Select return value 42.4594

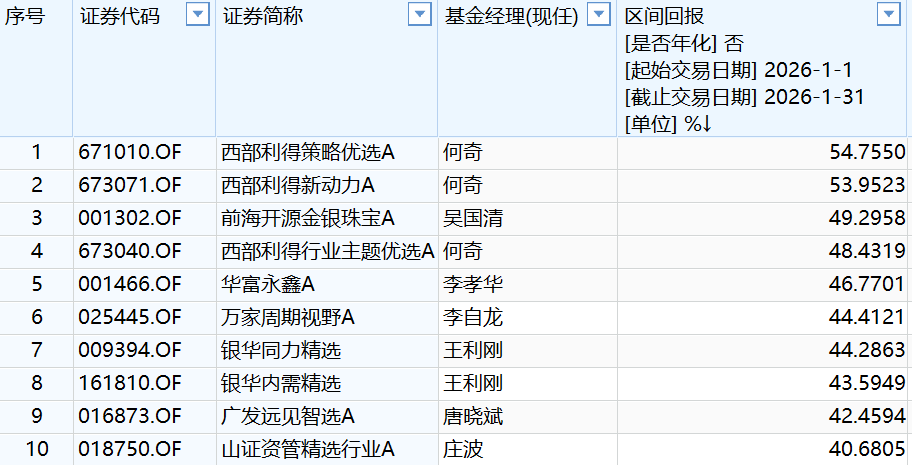coord(867,416)
